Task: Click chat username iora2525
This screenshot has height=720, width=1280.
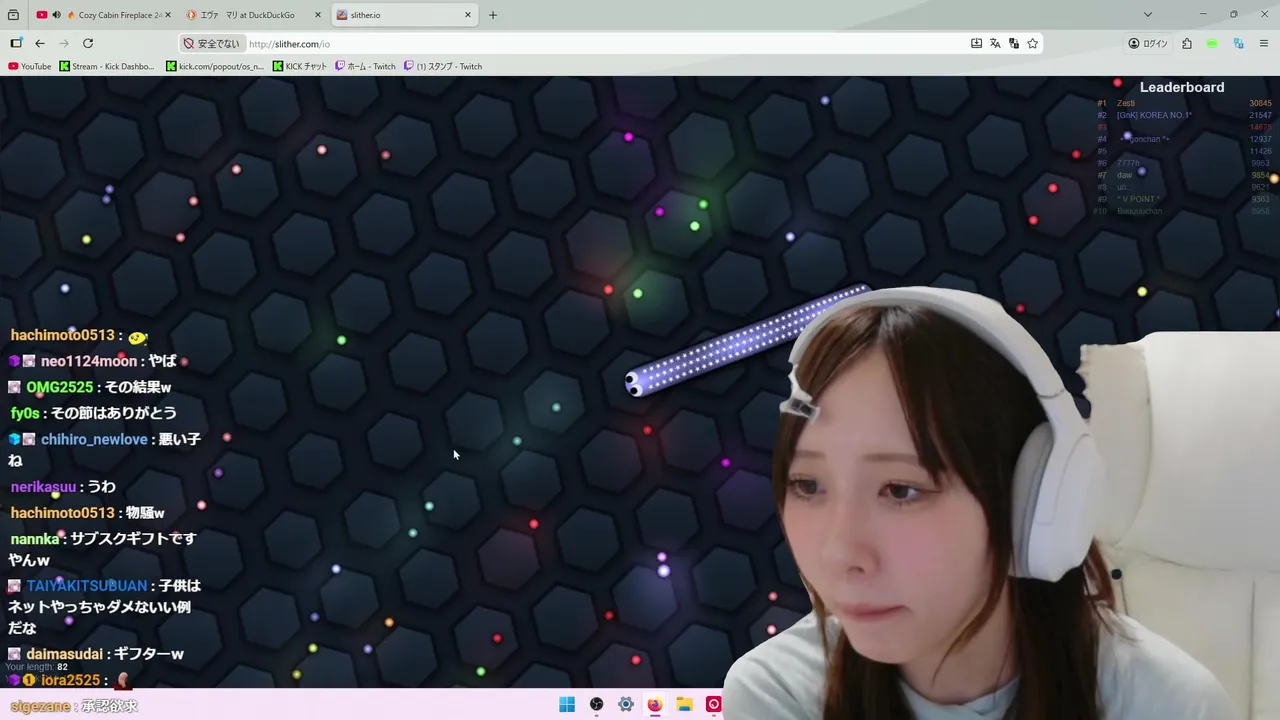Action: point(70,680)
